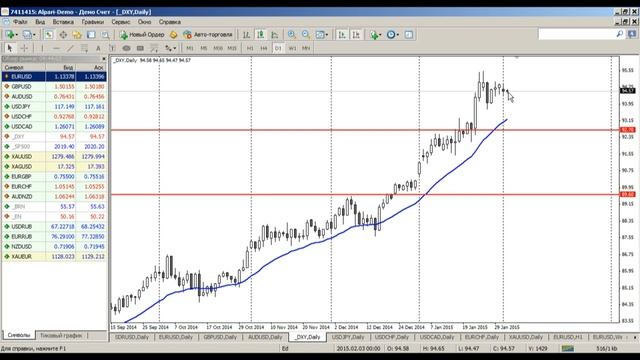Switch timeframe to H1
The height and width of the screenshot is (360, 640).
250,48
